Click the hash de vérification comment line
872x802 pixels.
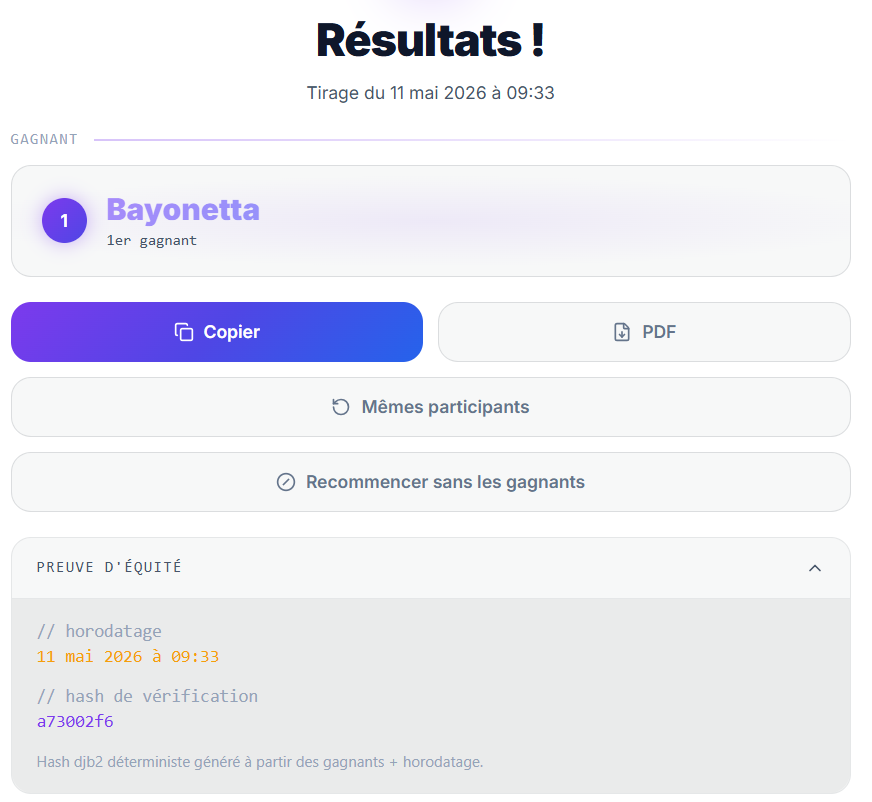pos(147,696)
